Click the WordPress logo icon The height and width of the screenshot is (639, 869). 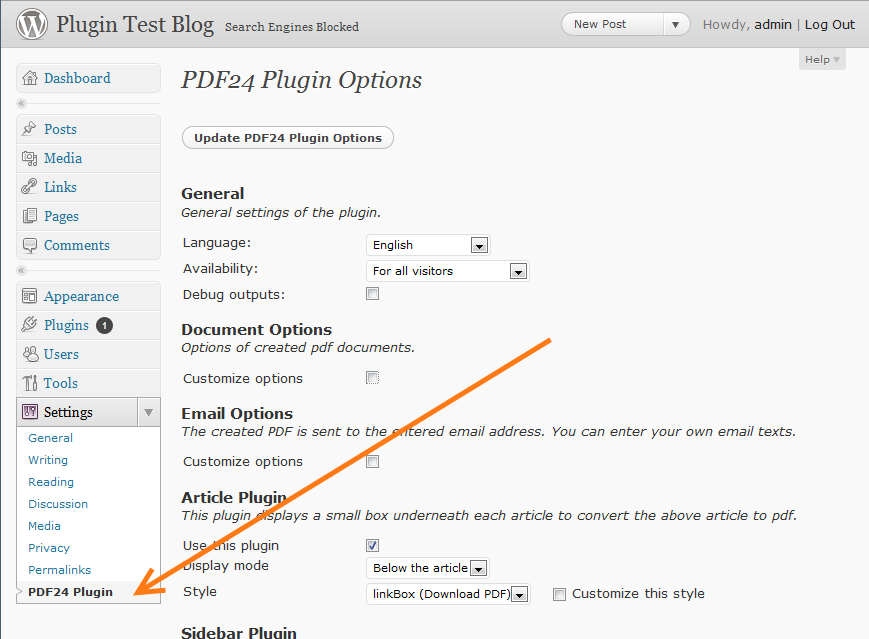coord(32,24)
